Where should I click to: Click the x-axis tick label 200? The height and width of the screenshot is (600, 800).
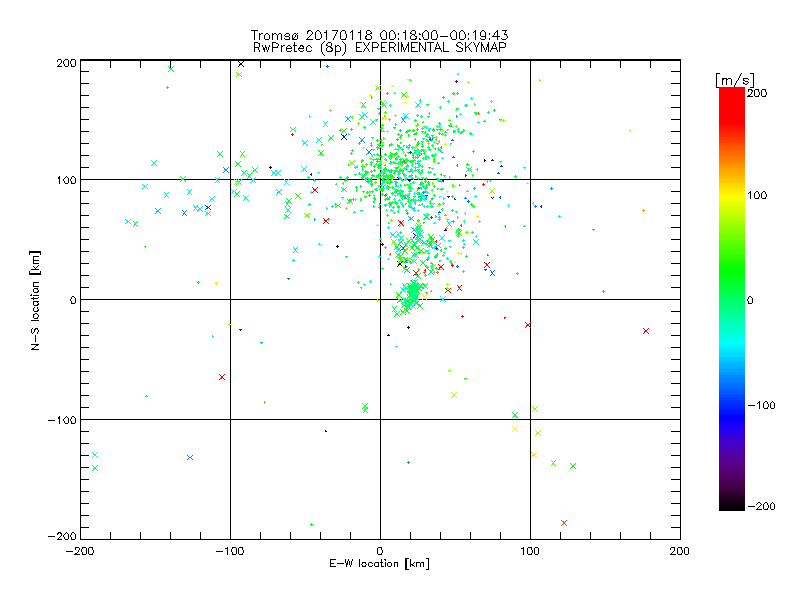click(680, 551)
